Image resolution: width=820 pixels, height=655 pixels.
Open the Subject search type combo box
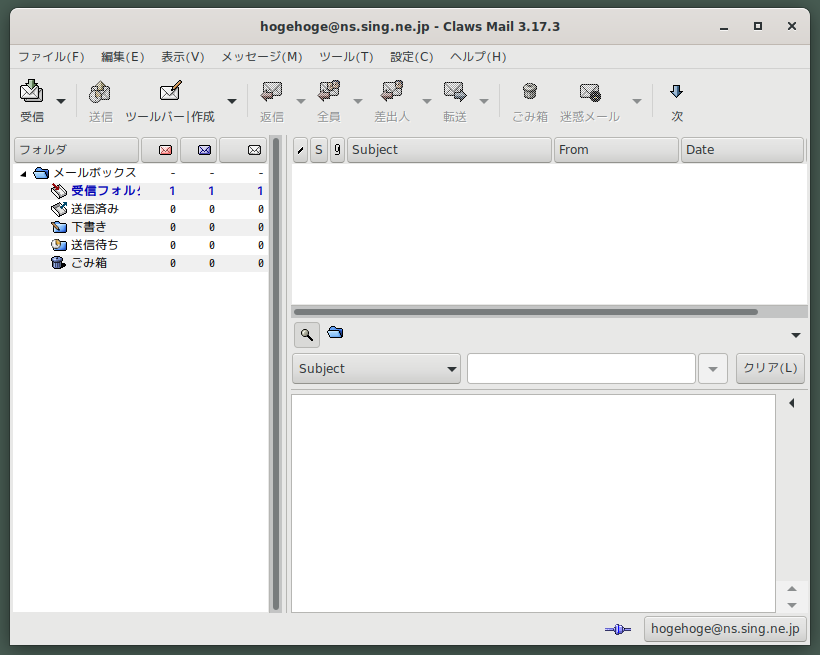pos(377,369)
